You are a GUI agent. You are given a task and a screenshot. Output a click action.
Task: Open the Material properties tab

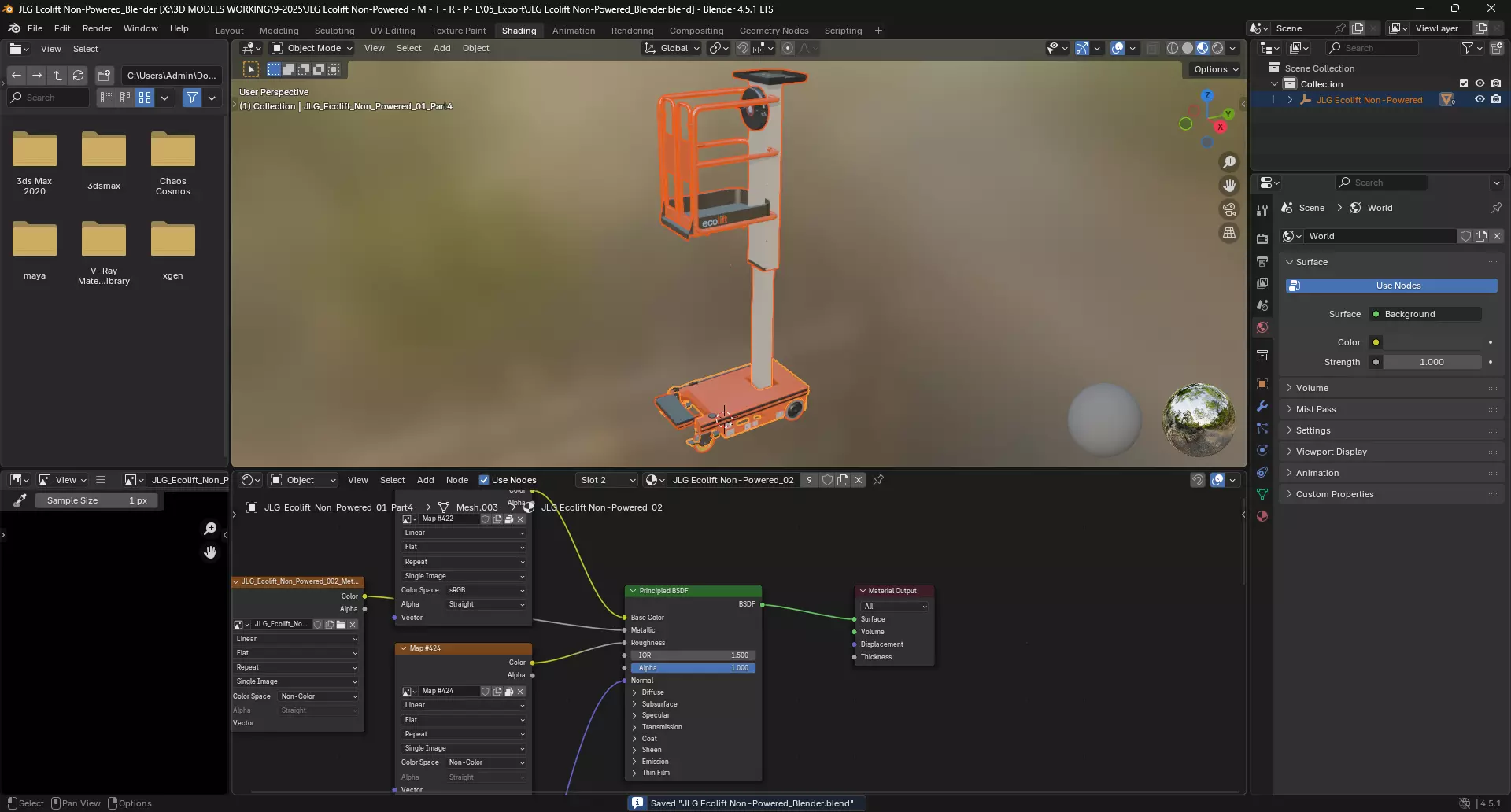1262,516
